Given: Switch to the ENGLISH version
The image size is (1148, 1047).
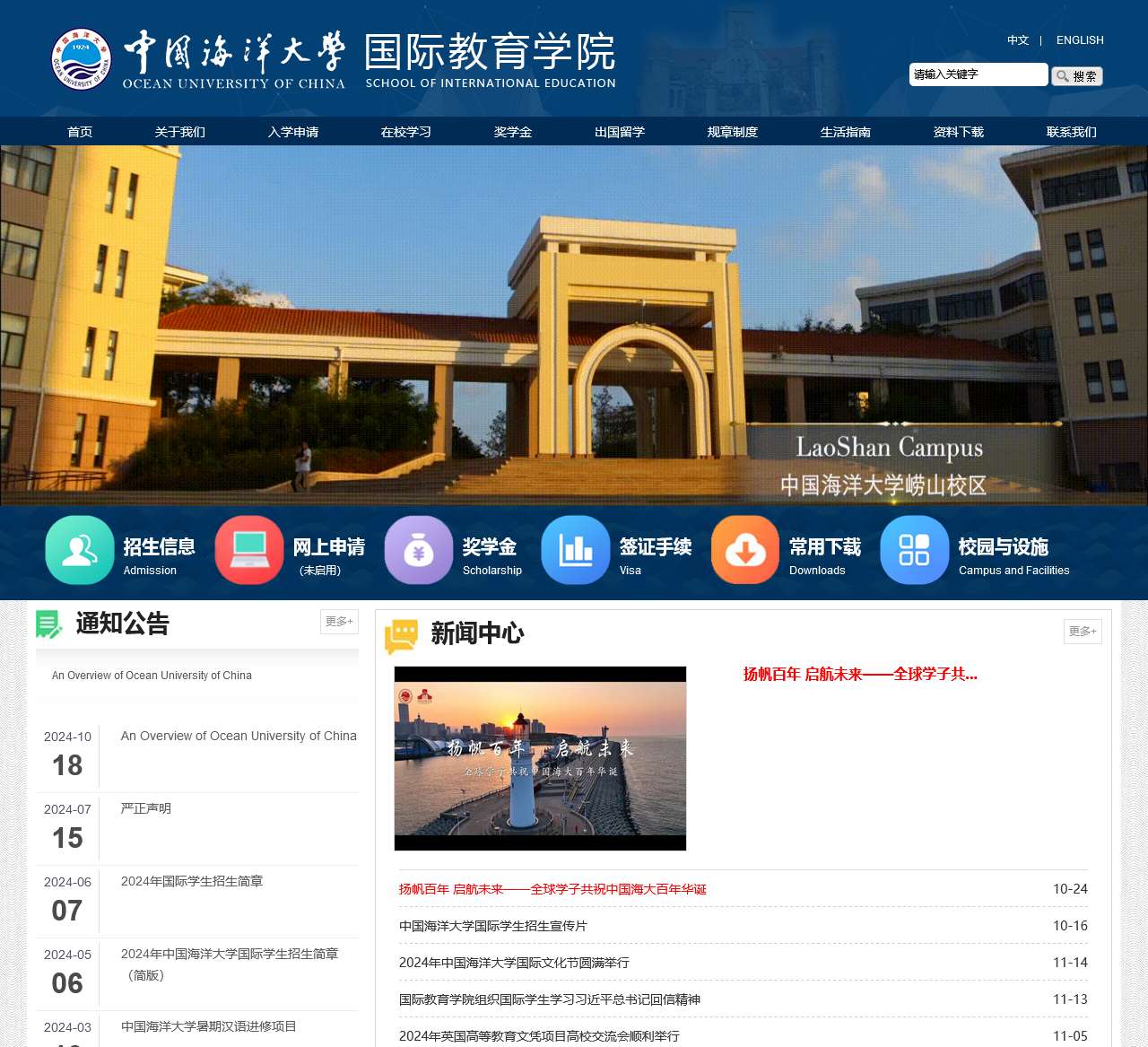Looking at the screenshot, I should coord(1080,39).
